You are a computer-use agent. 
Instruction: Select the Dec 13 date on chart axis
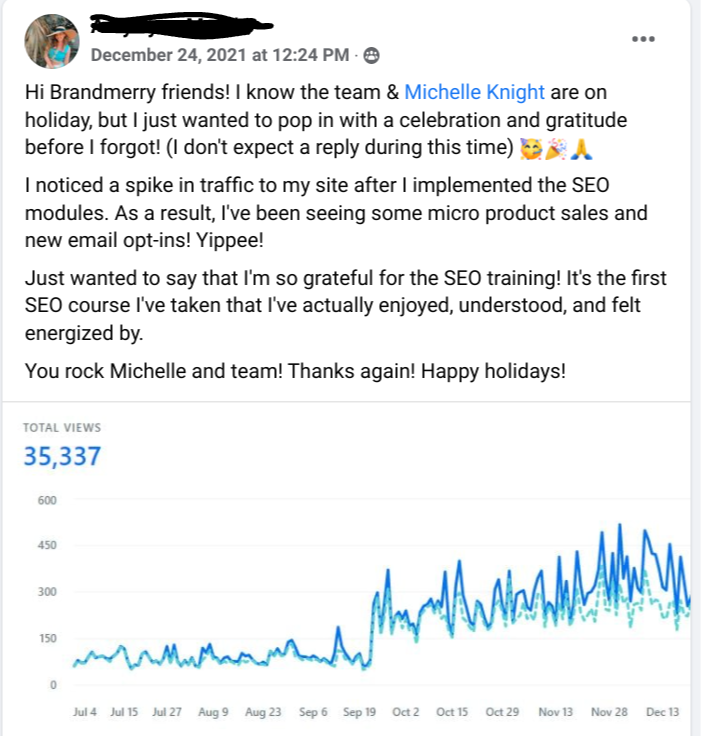[662, 712]
